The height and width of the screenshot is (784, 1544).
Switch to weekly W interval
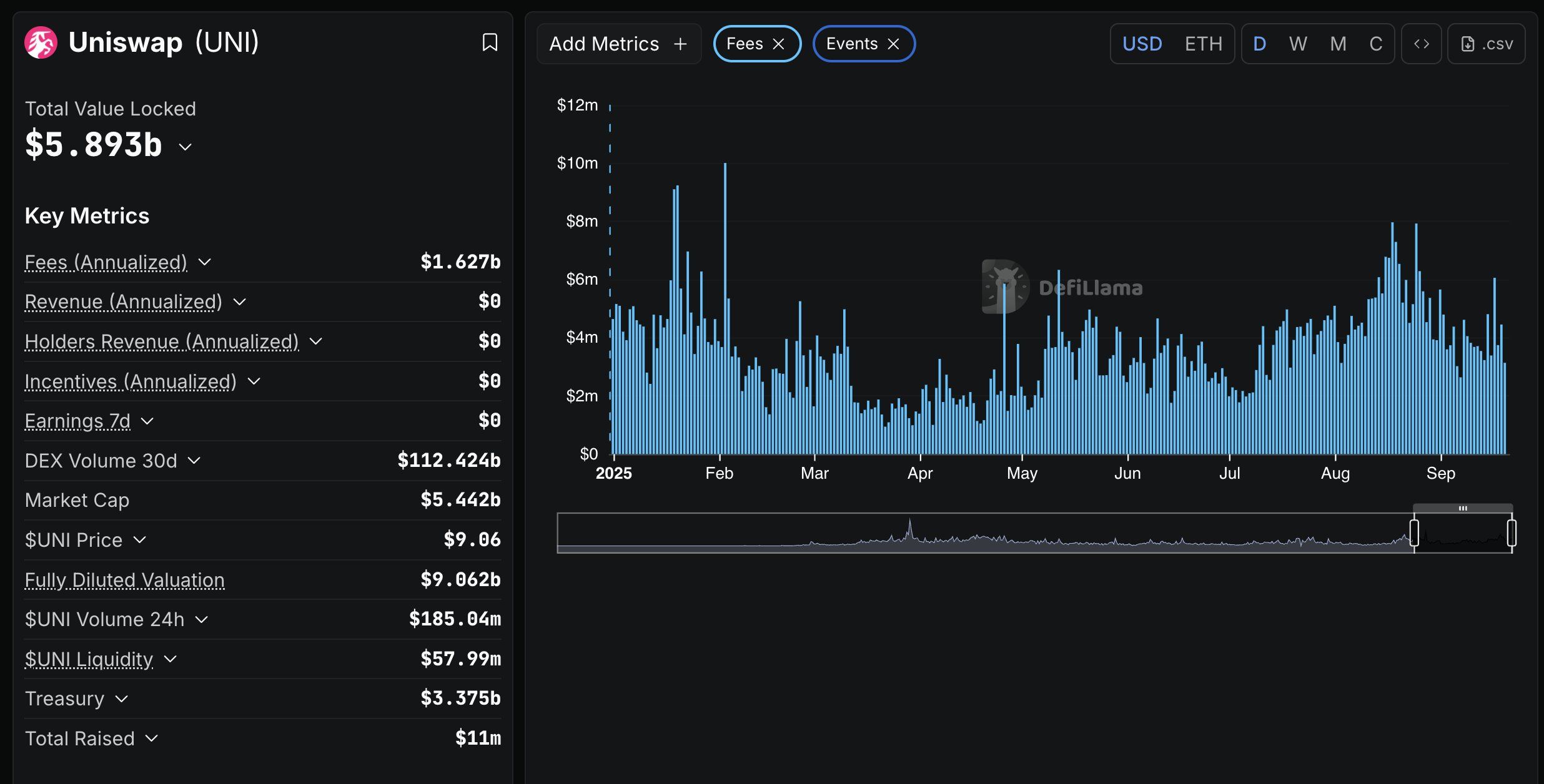(x=1298, y=44)
